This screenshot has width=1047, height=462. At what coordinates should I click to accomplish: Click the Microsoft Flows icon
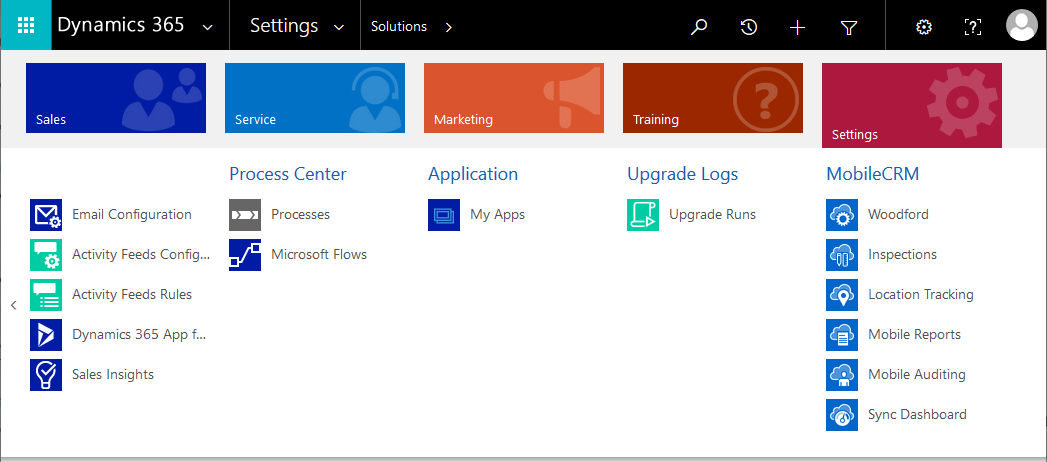[x=245, y=255]
